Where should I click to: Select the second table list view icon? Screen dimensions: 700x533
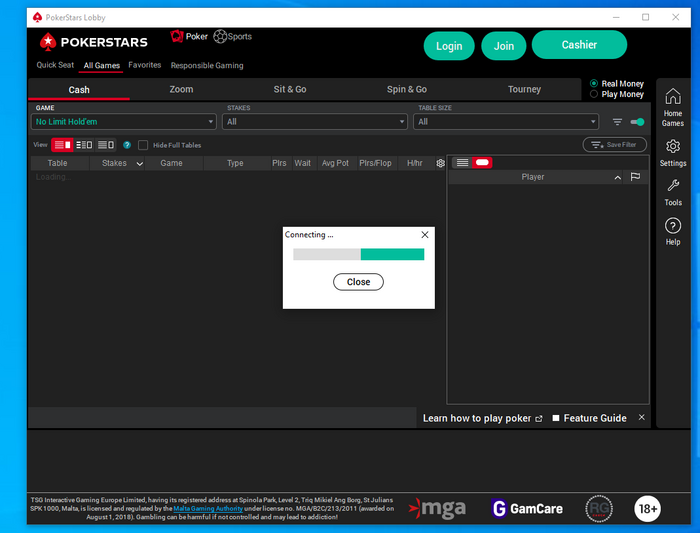point(84,145)
